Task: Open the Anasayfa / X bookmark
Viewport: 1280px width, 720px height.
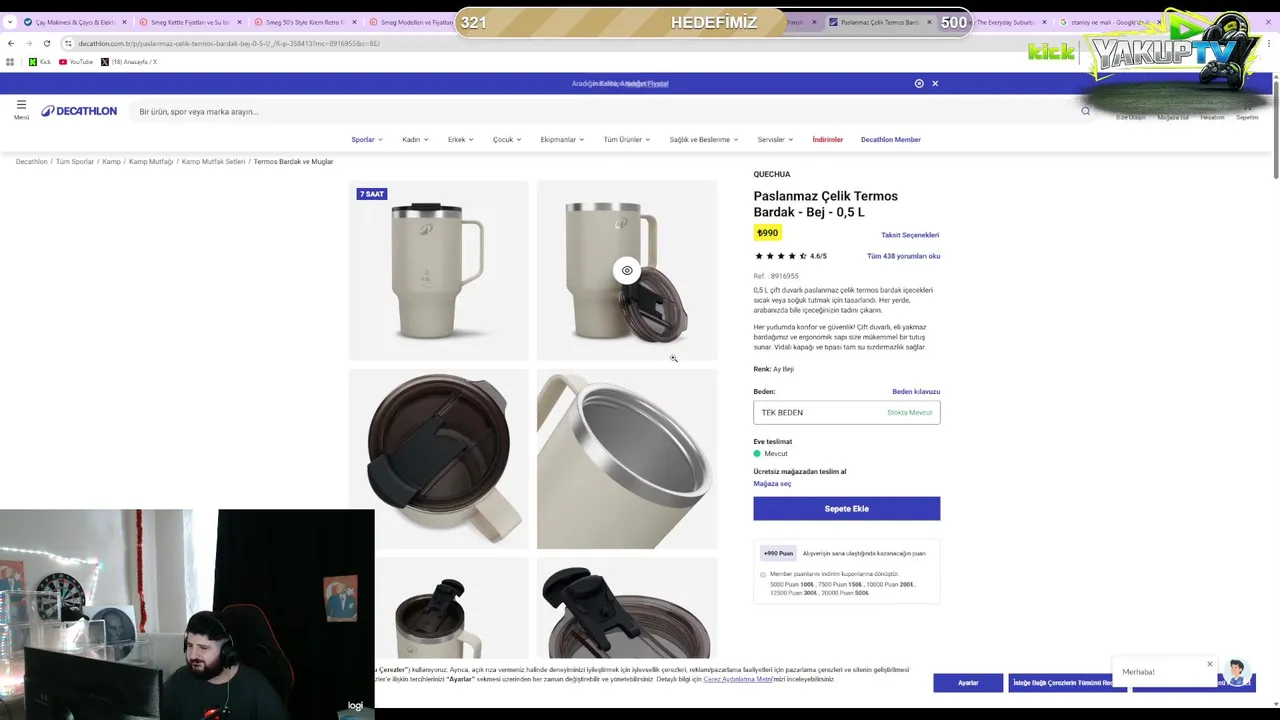Action: pyautogui.click(x=129, y=62)
